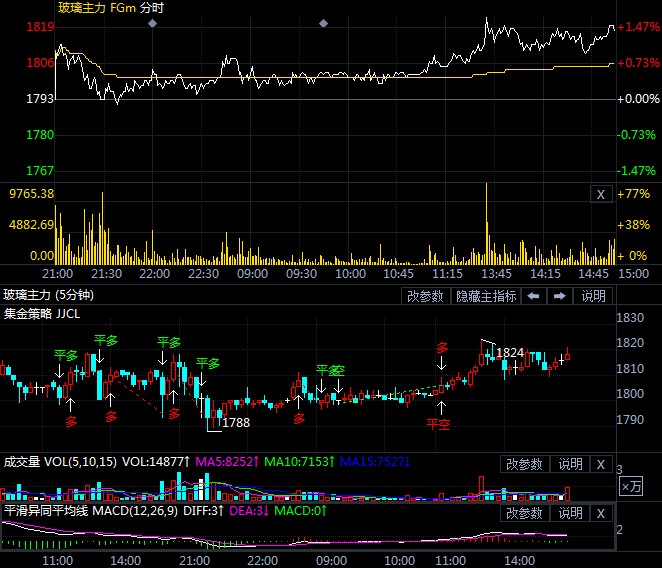Click the first diamond marker on the 分时 chart
This screenshot has width=662, height=568.
click(x=152, y=22)
